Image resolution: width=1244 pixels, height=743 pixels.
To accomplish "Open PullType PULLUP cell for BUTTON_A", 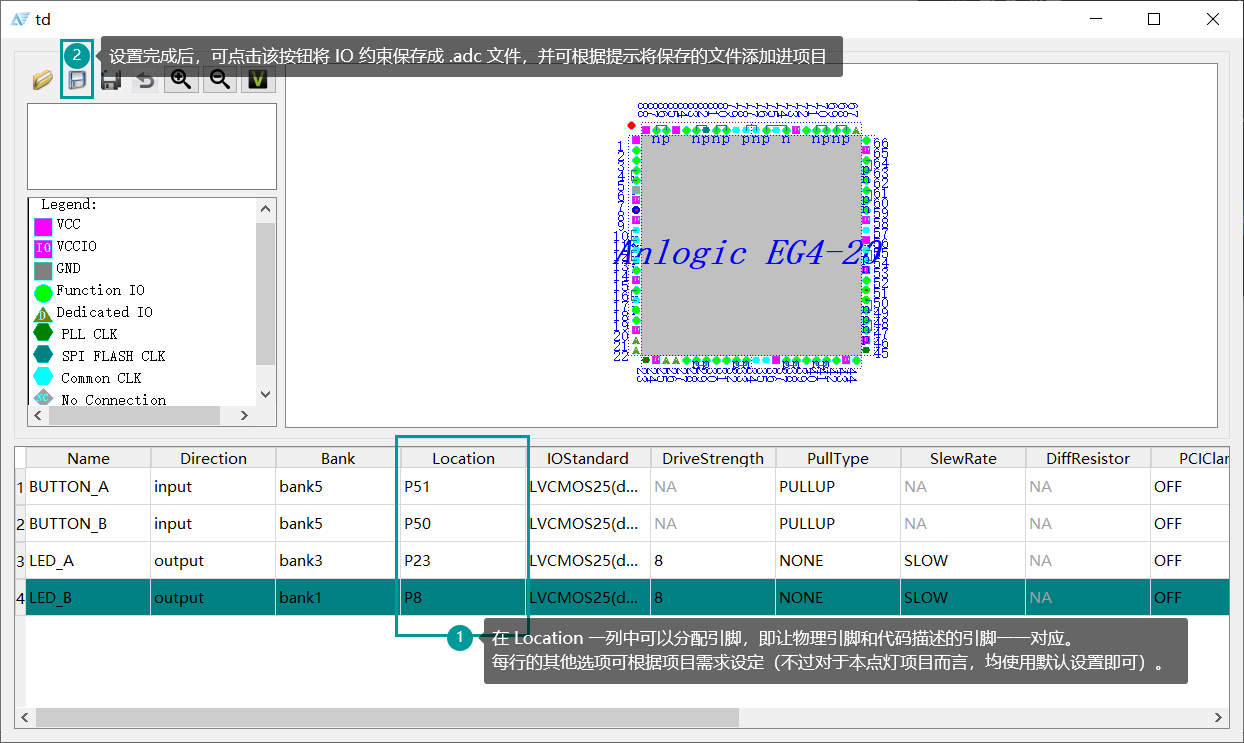I will (x=838, y=487).
